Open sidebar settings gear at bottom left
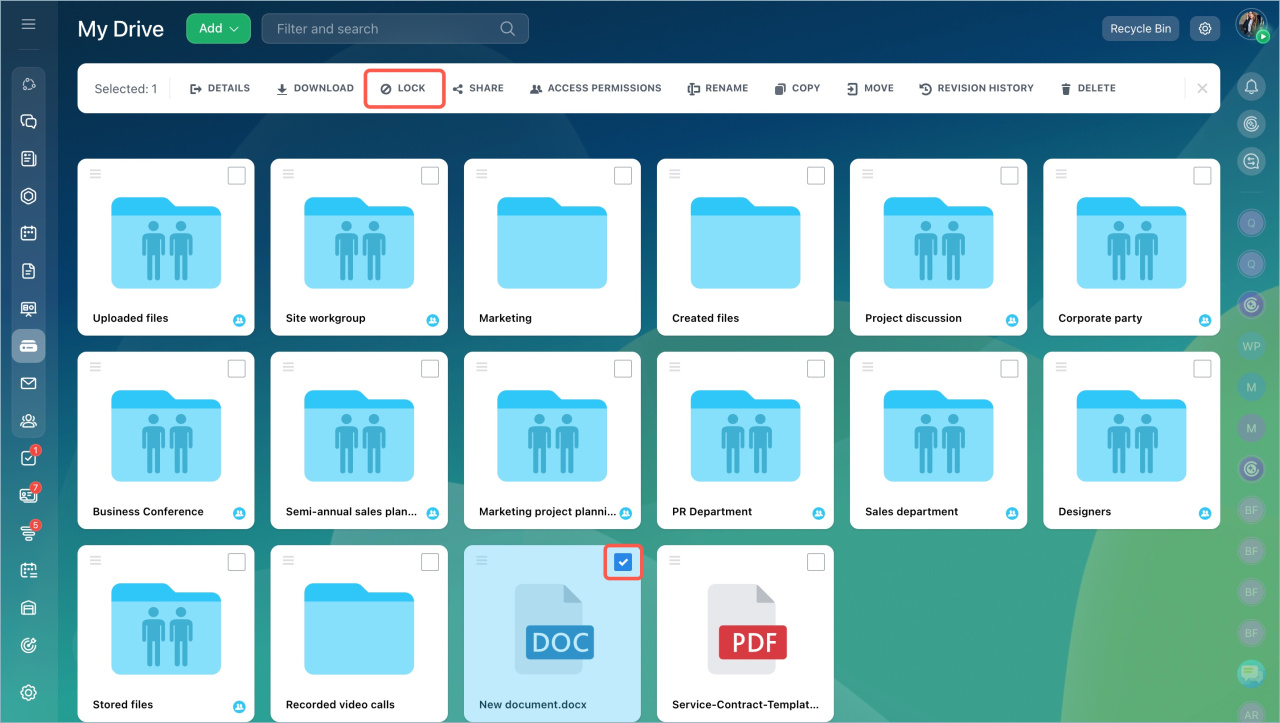This screenshot has height=723, width=1280. (x=28, y=692)
